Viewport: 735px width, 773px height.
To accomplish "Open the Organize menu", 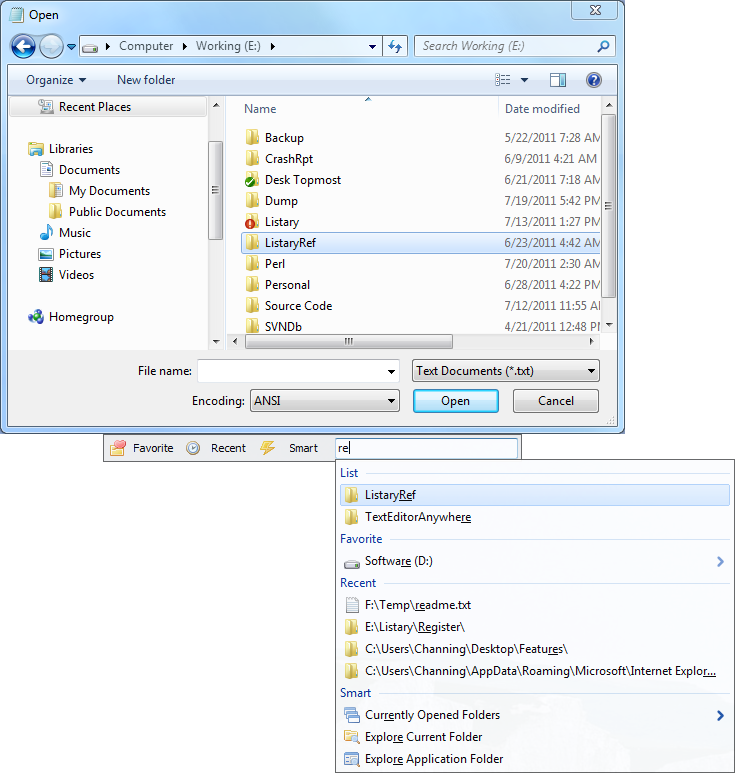I will coord(56,80).
